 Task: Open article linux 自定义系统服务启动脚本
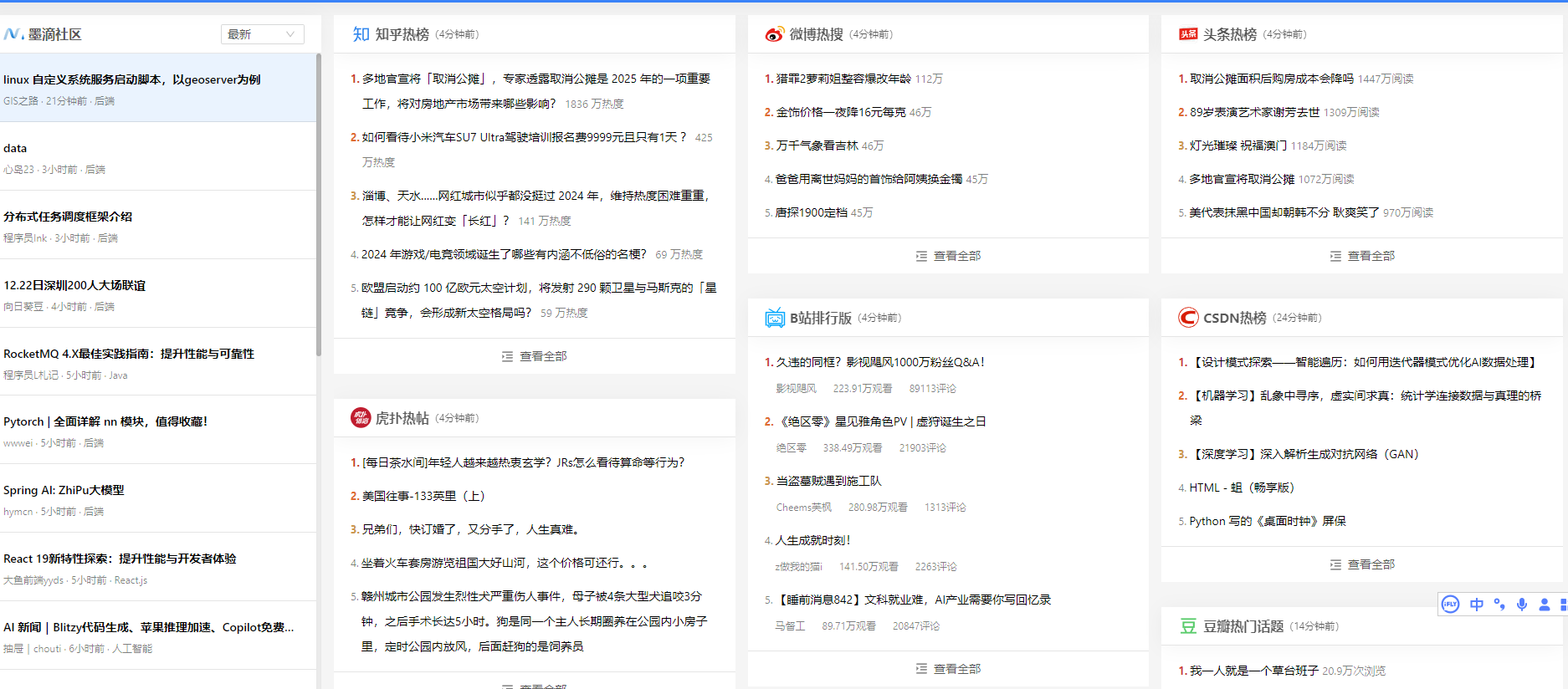point(132,79)
